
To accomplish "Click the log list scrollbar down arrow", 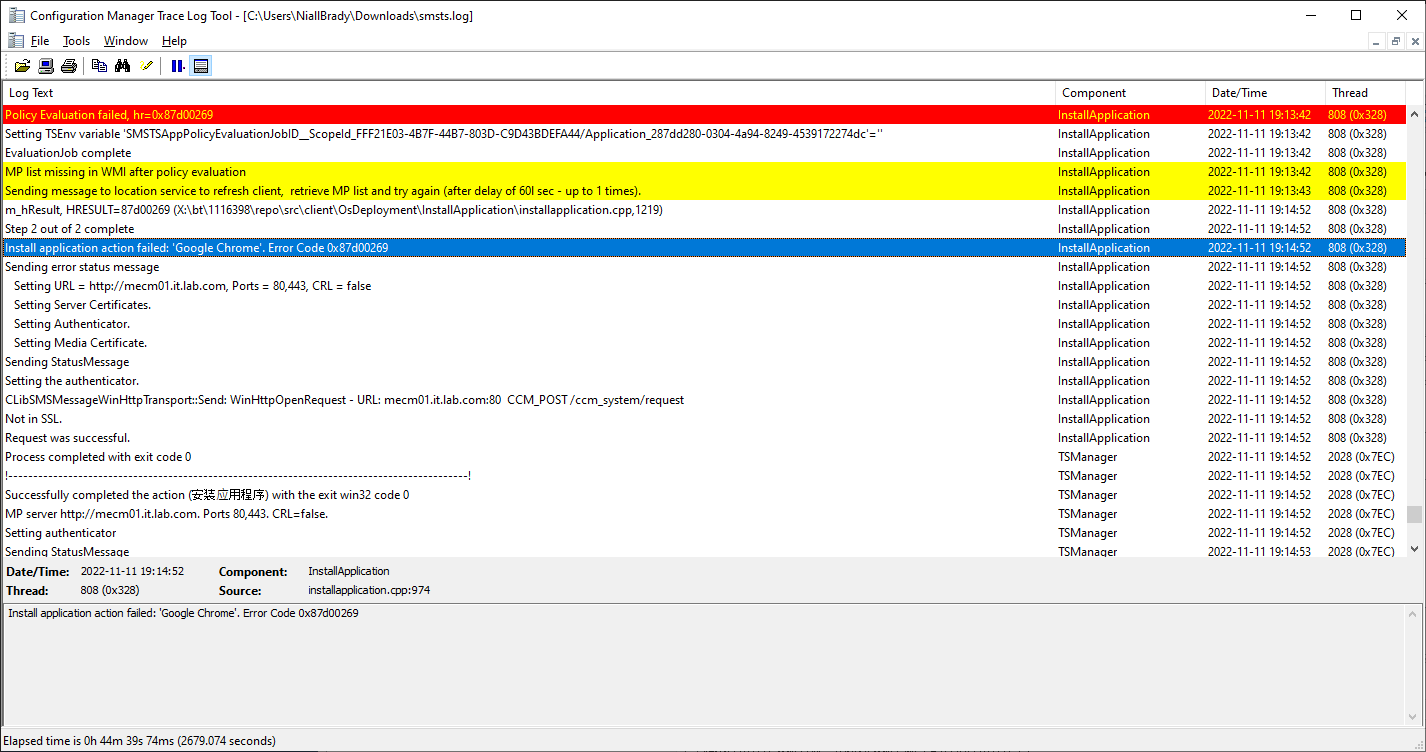I will click(1414, 548).
